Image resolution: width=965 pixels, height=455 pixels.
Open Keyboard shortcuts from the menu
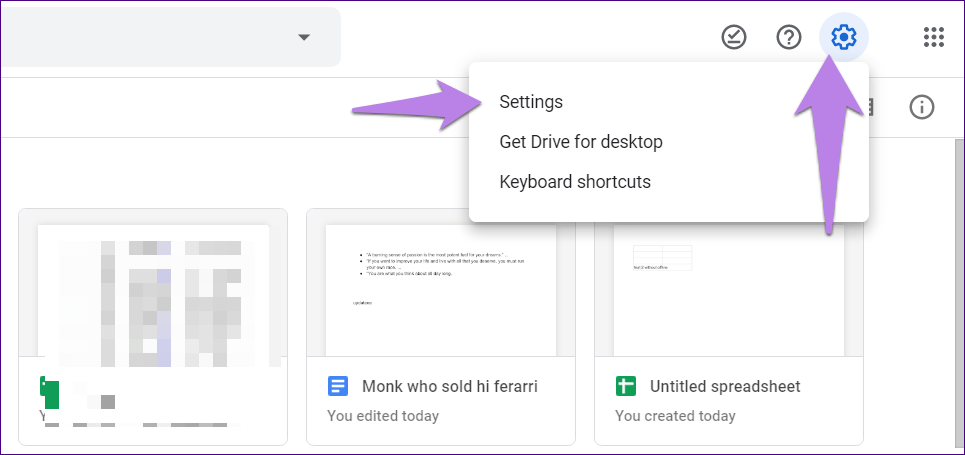click(x=574, y=182)
